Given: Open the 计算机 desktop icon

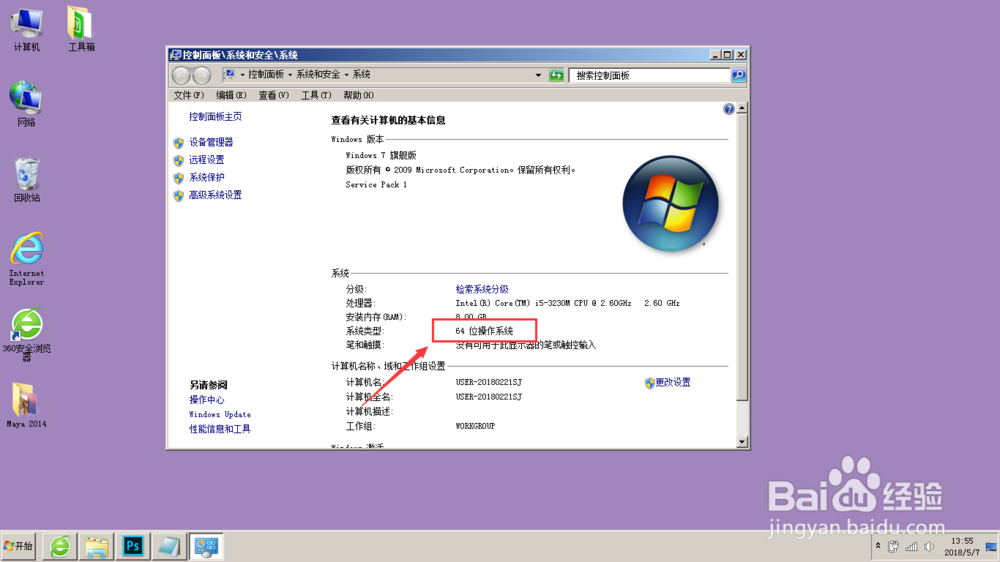Looking at the screenshot, I should point(26,29).
